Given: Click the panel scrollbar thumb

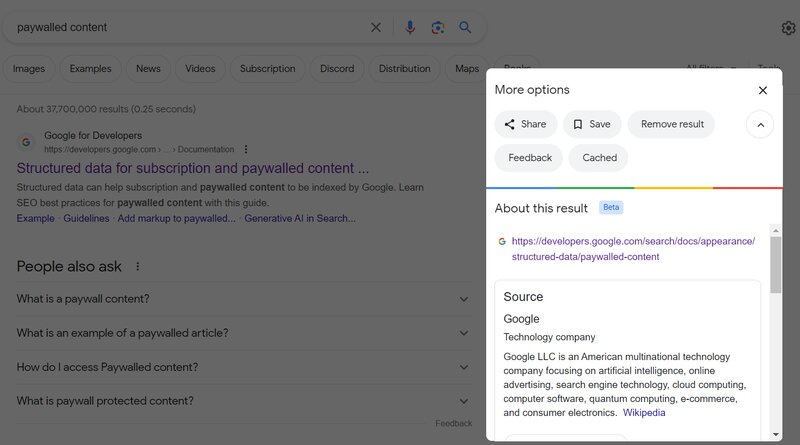Looking at the screenshot, I should coord(776,265).
